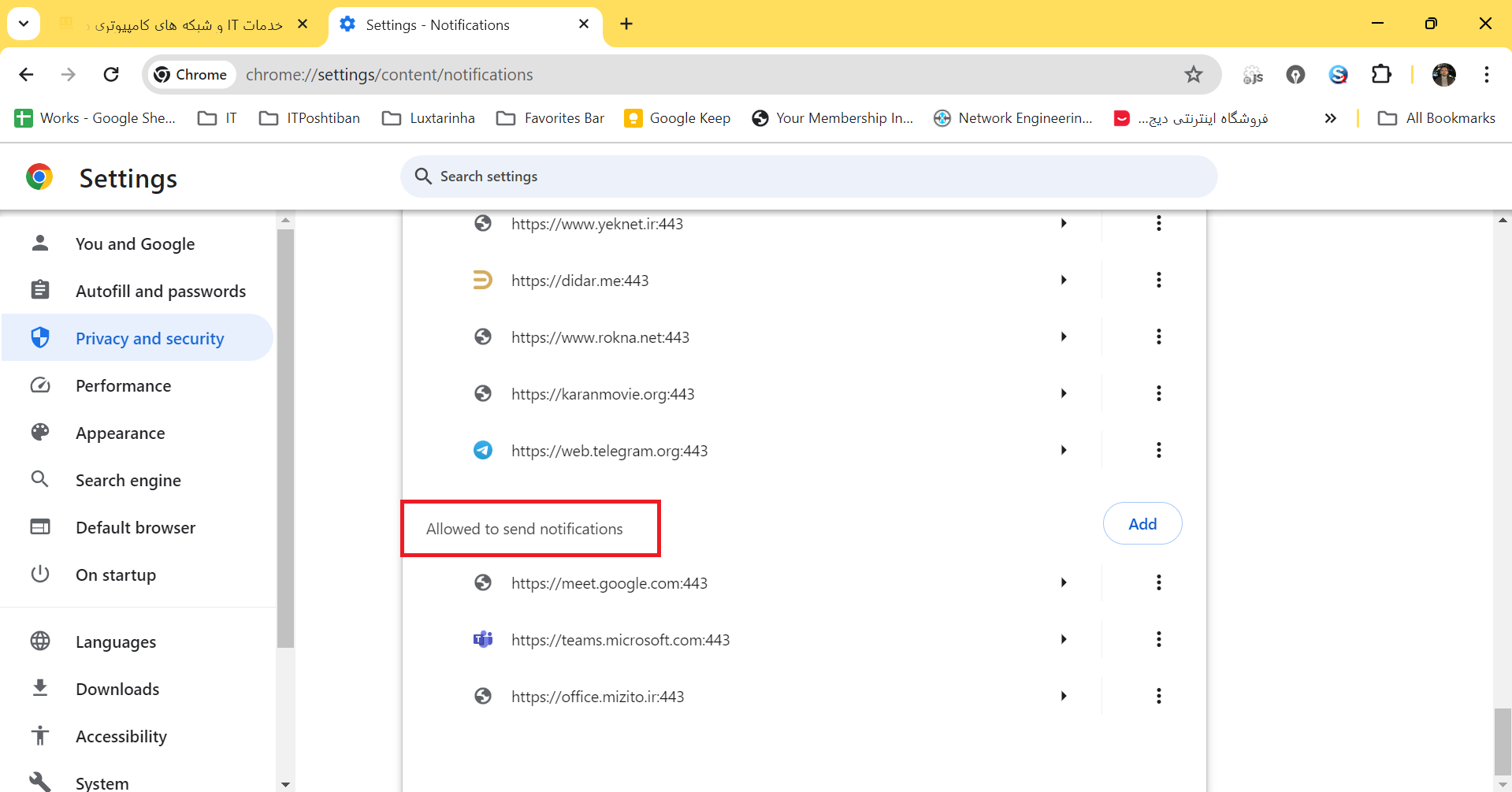Viewport: 1512px width, 792px height.
Task: Click the address bar URL
Action: 389,74
